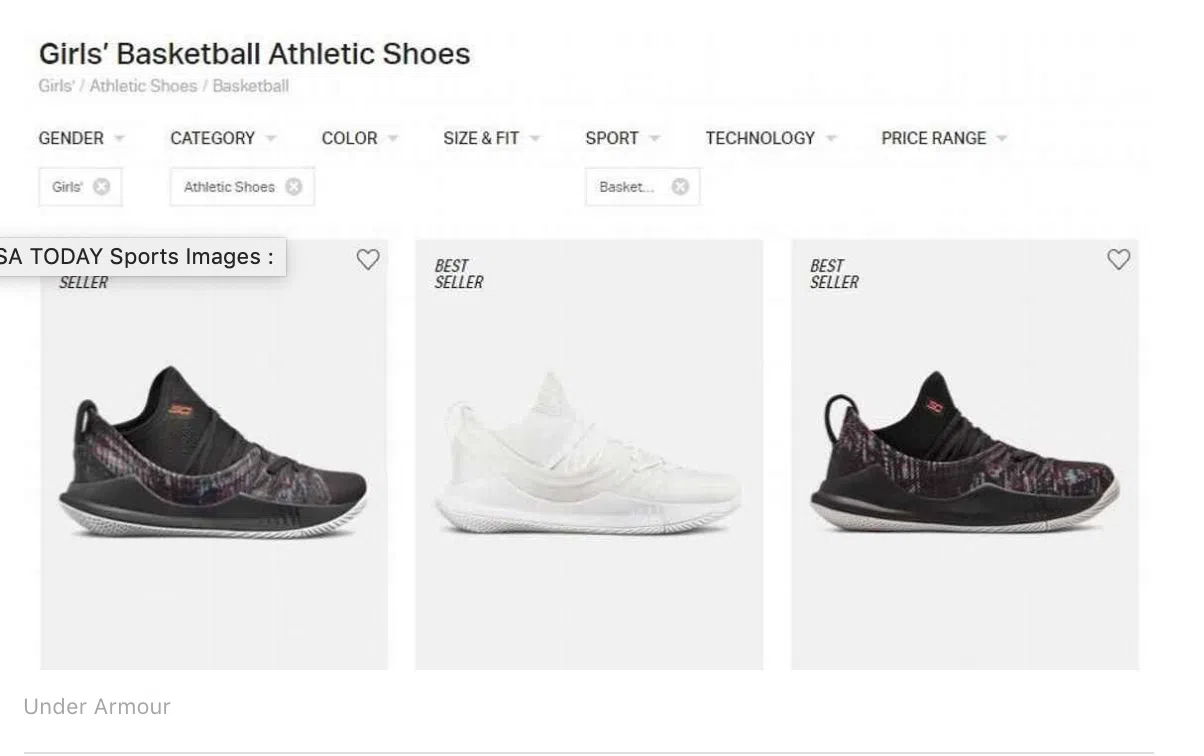Viewport: 1204px width, 756px height.
Task: Click the Basketball breadcrumb link
Action: 250,86
